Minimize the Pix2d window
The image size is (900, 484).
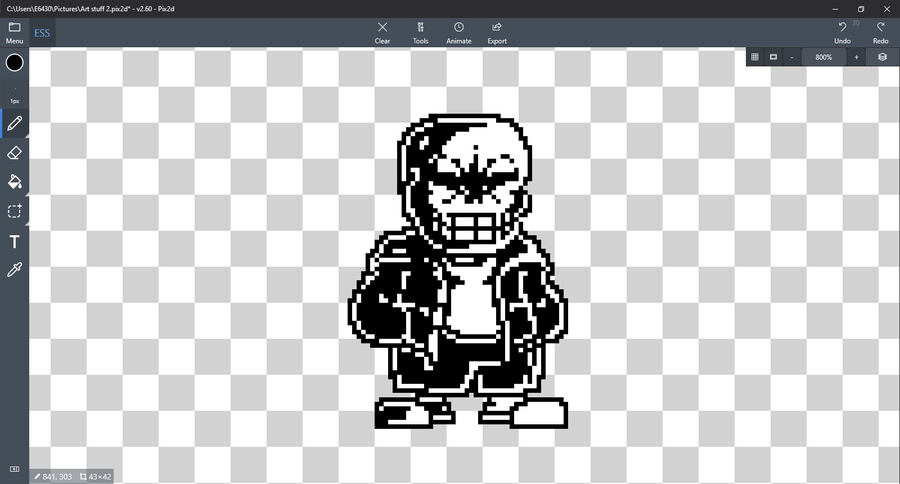(835, 9)
